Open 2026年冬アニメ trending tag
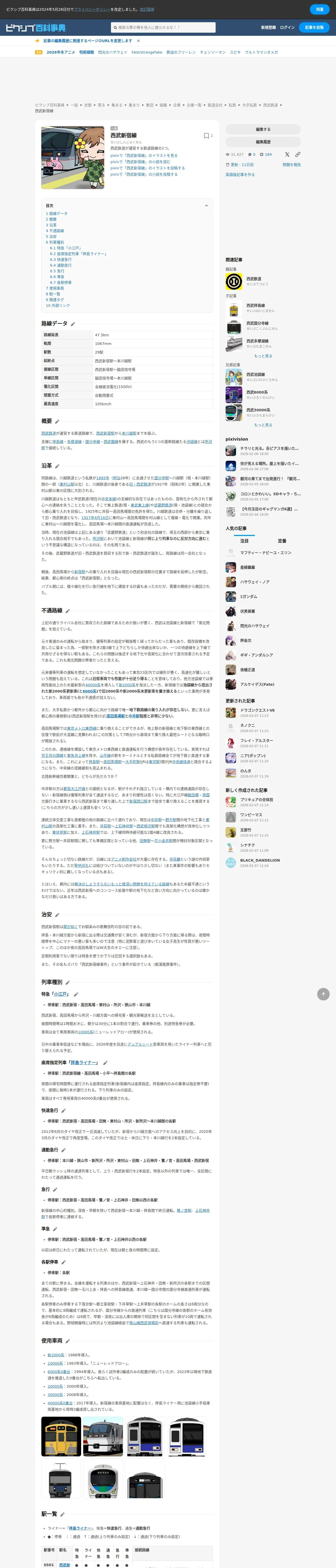336x1568 pixels. pos(61,52)
